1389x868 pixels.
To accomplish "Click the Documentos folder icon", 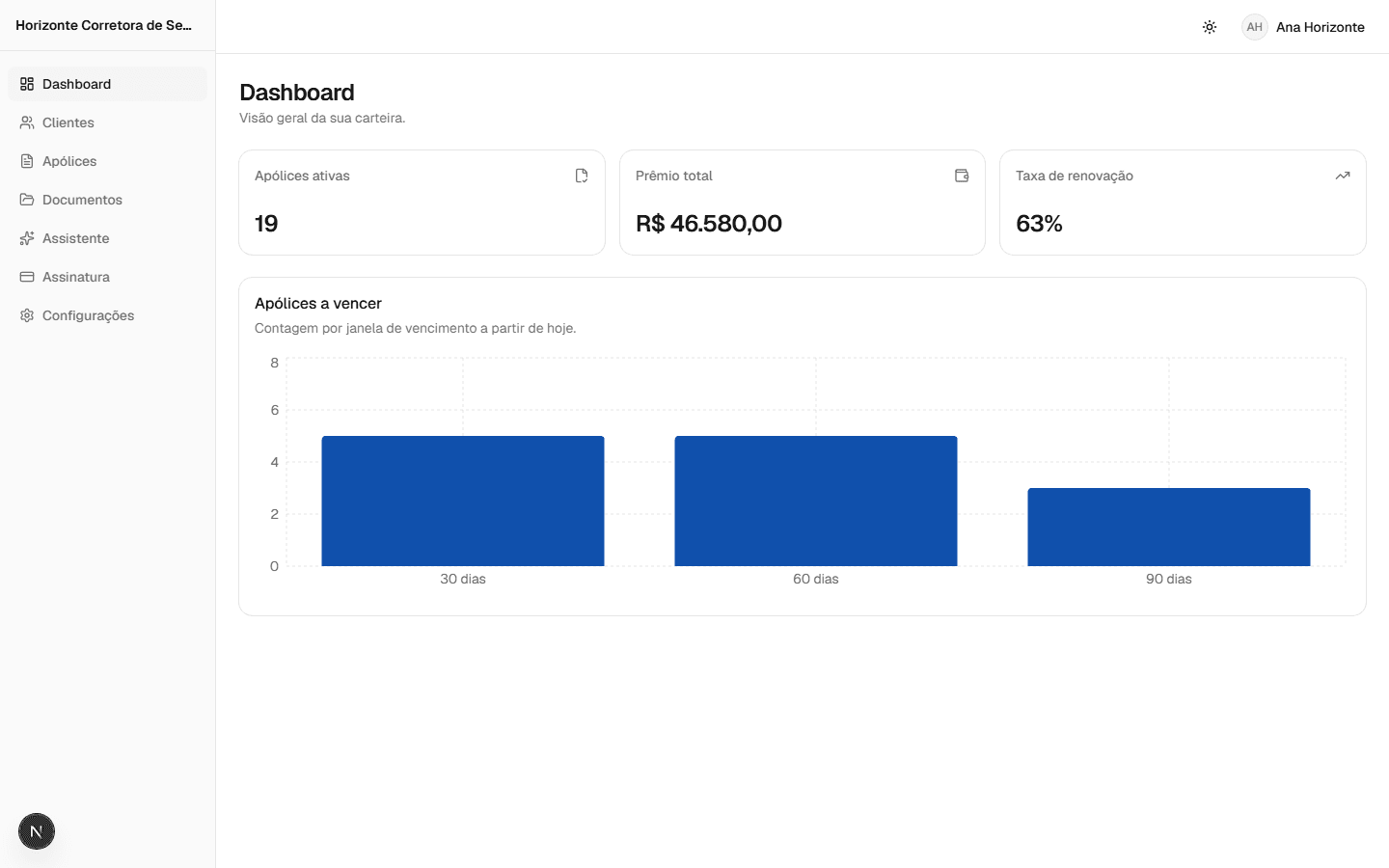I will [27, 200].
